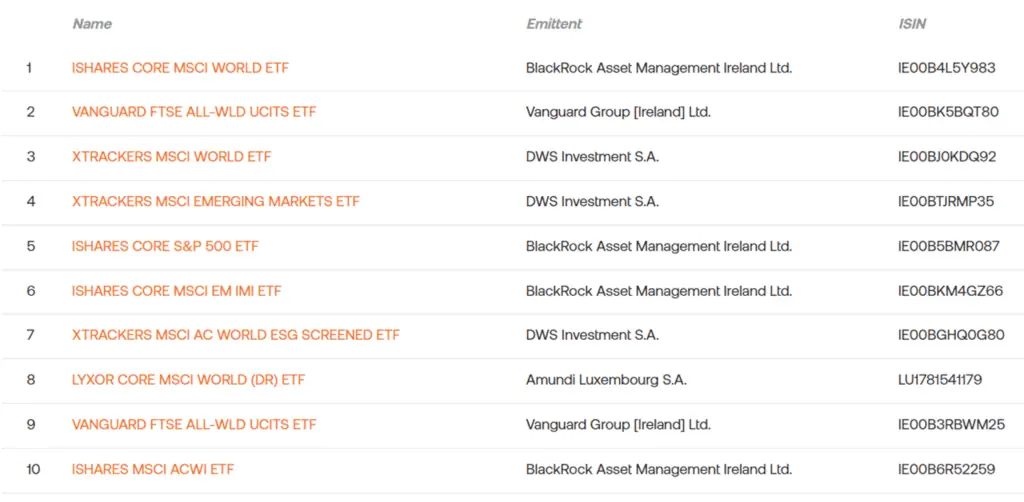Click the Emittent column header
The image size is (1024, 502).
[x=554, y=24]
